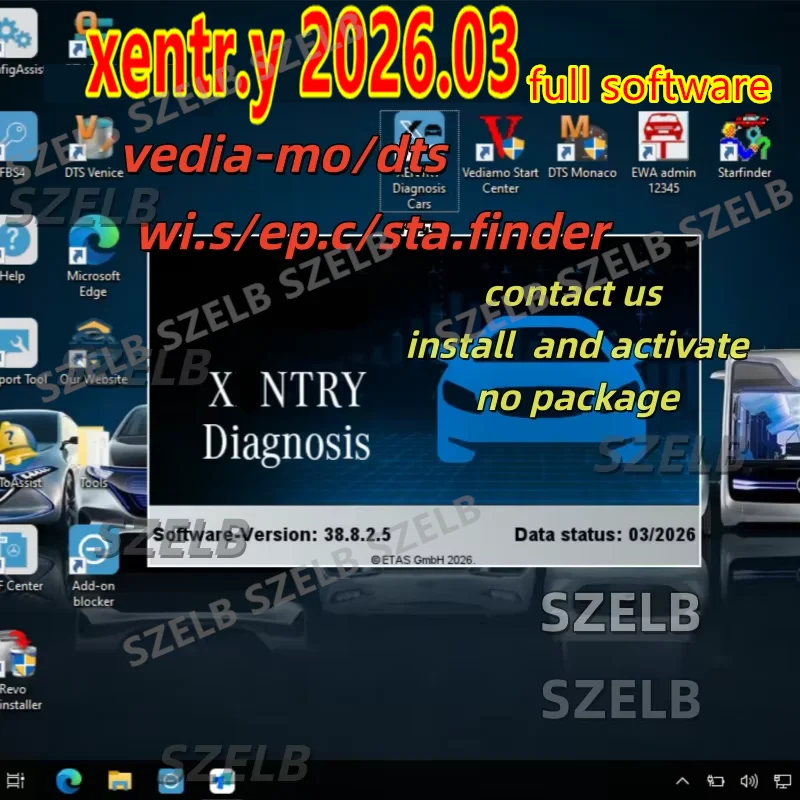Launch Microsoft Edge from the desktop
This screenshot has width=800, height=800.
pyautogui.click(x=93, y=257)
